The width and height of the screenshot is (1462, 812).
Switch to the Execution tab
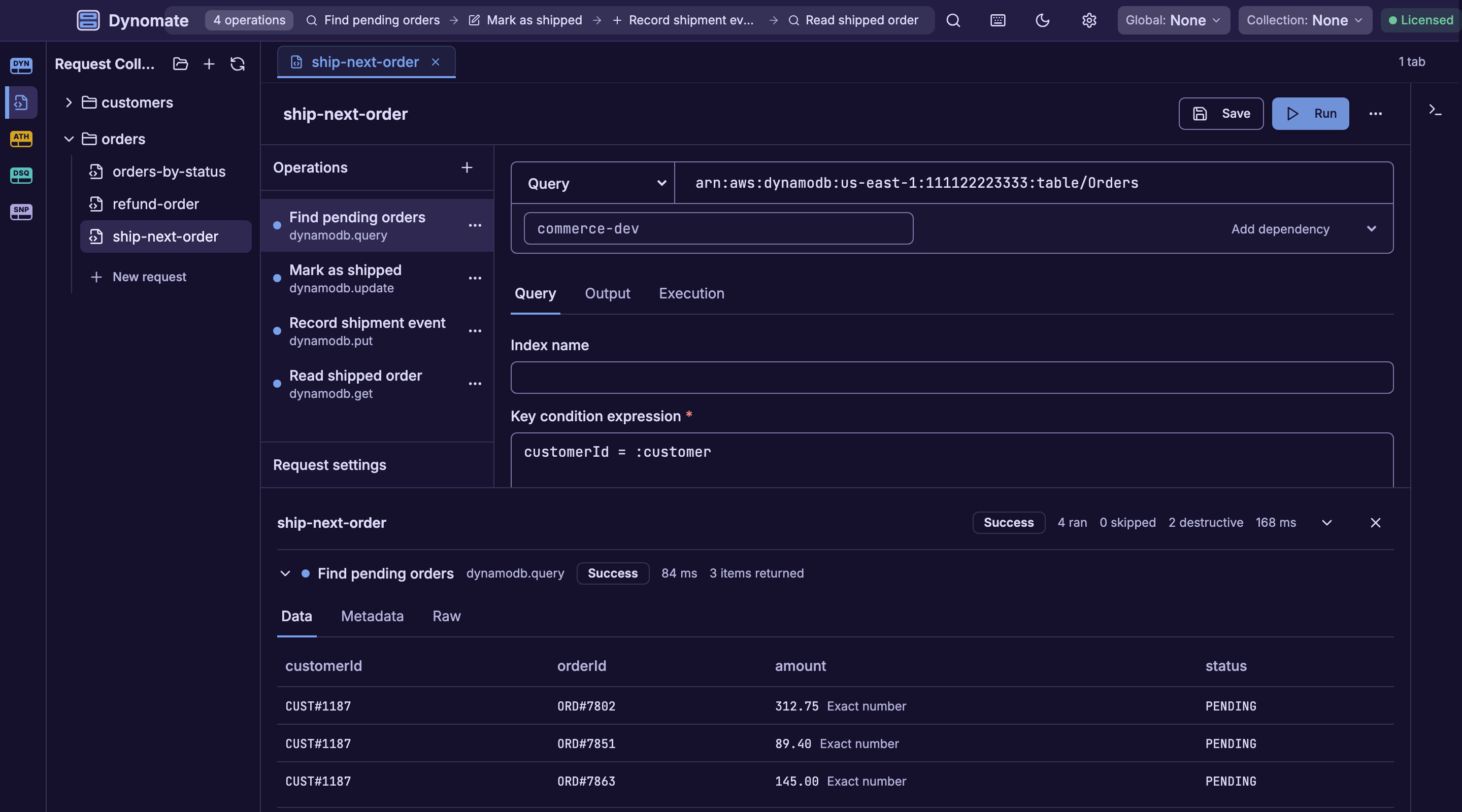[691, 293]
